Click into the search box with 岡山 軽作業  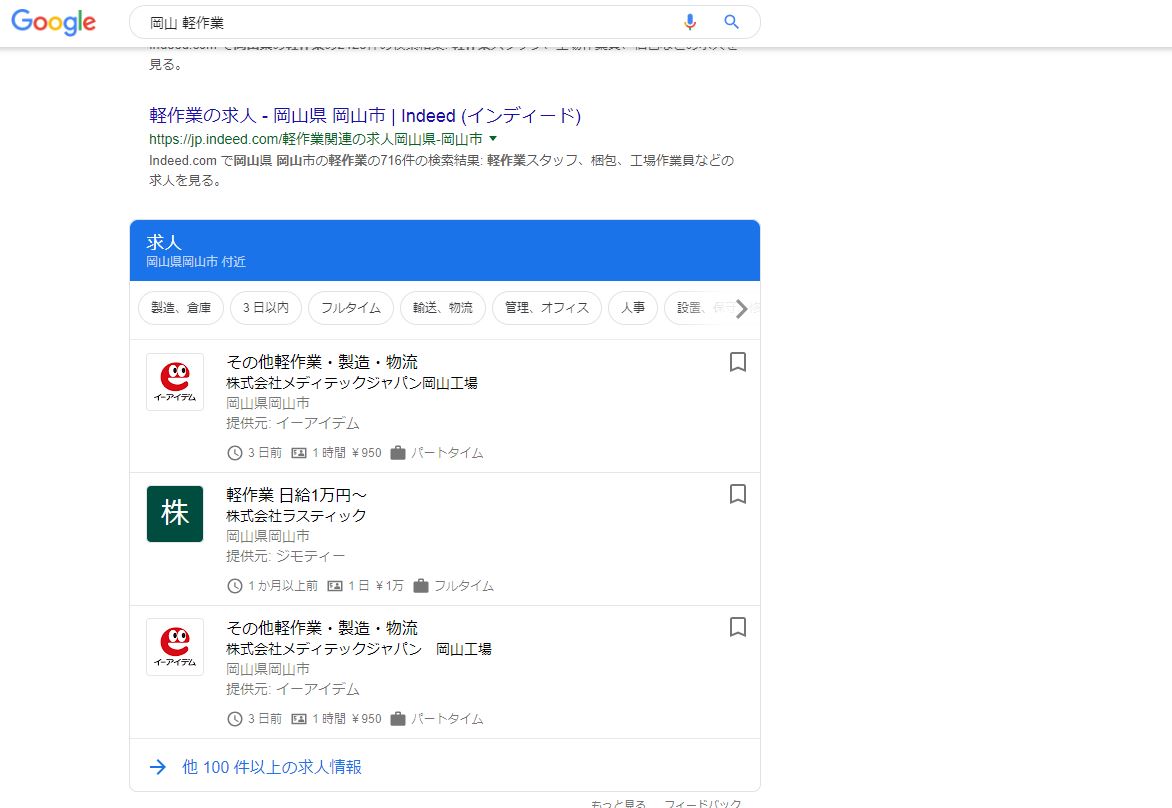400,22
